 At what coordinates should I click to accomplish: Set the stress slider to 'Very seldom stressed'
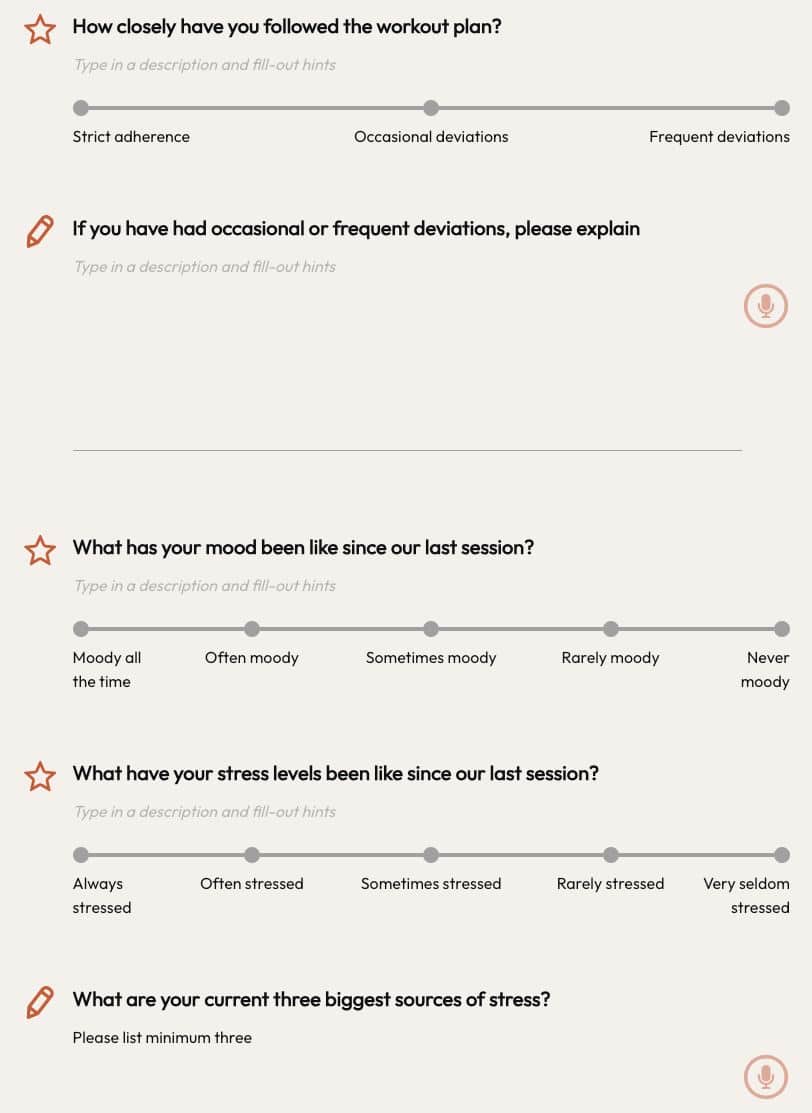click(782, 855)
